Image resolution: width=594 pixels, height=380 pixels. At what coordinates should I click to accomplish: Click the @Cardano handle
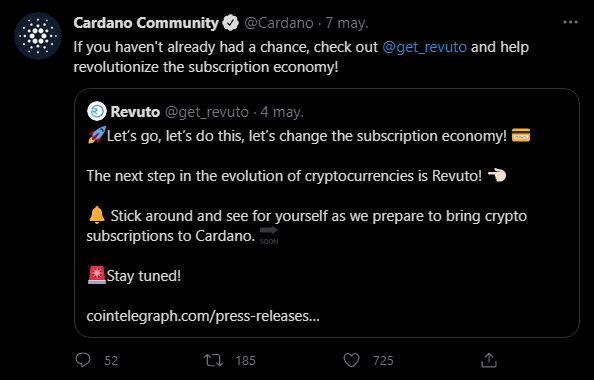coord(279,23)
